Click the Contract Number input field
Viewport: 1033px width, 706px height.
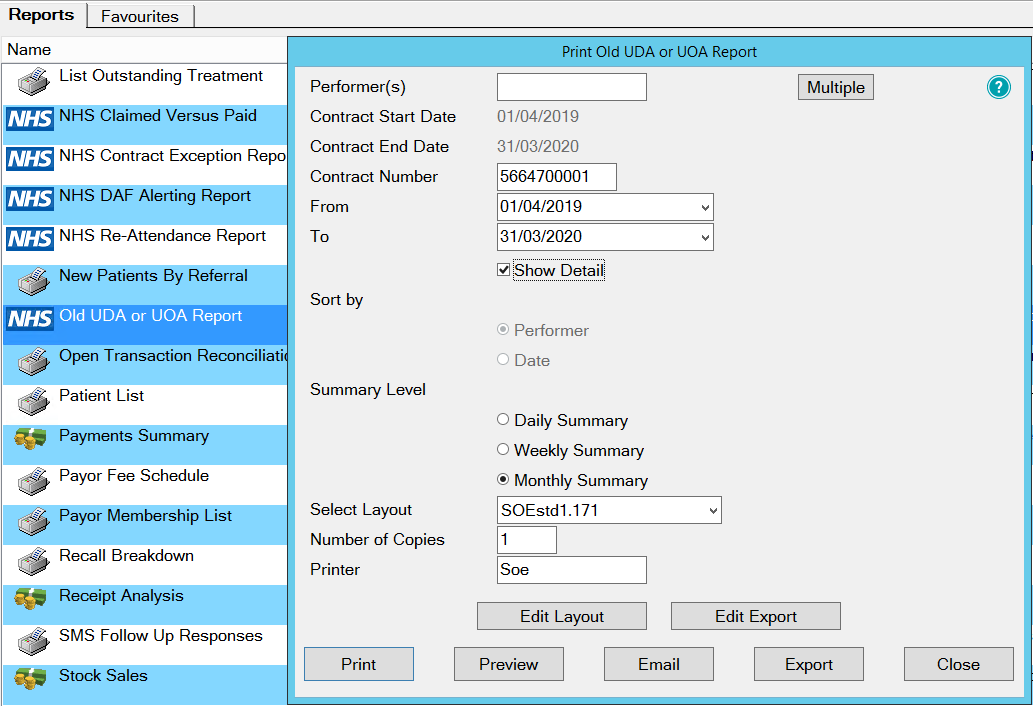(556, 177)
